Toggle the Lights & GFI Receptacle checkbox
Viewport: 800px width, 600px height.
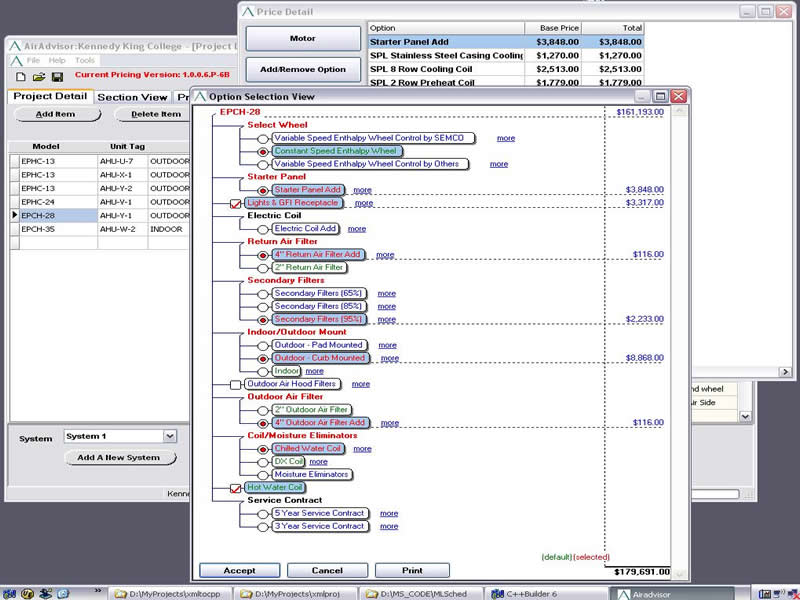(x=236, y=203)
